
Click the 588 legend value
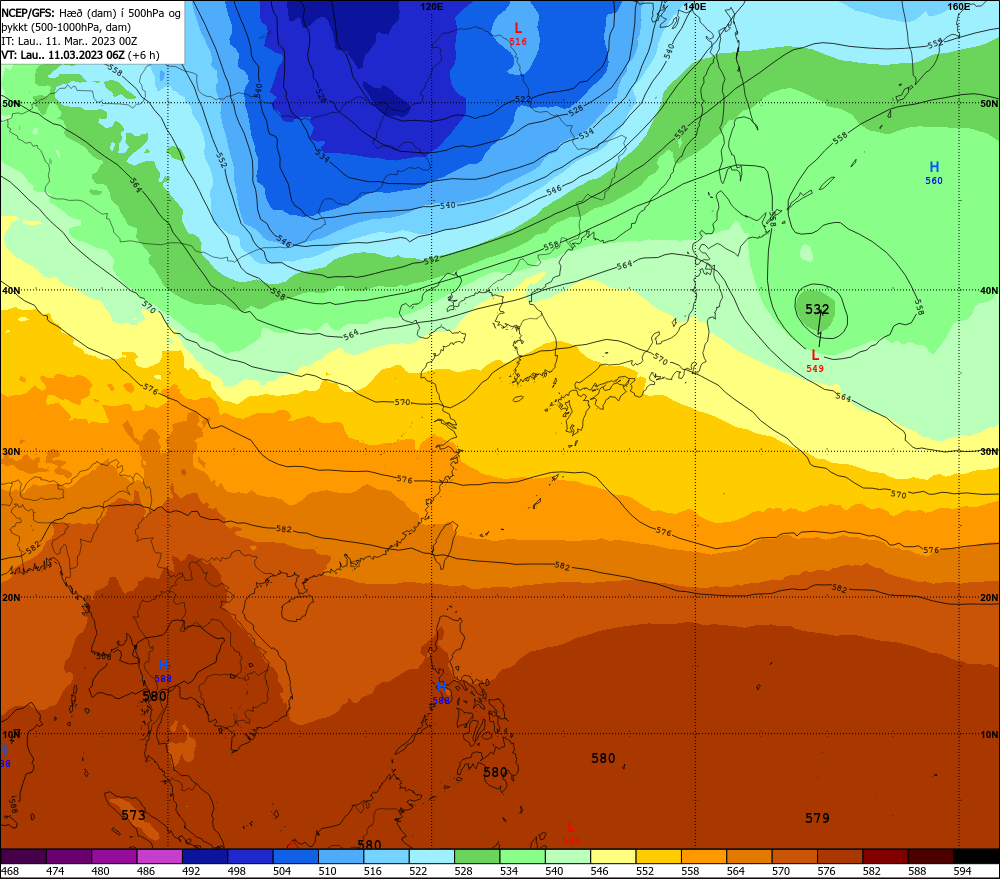[x=917, y=871]
